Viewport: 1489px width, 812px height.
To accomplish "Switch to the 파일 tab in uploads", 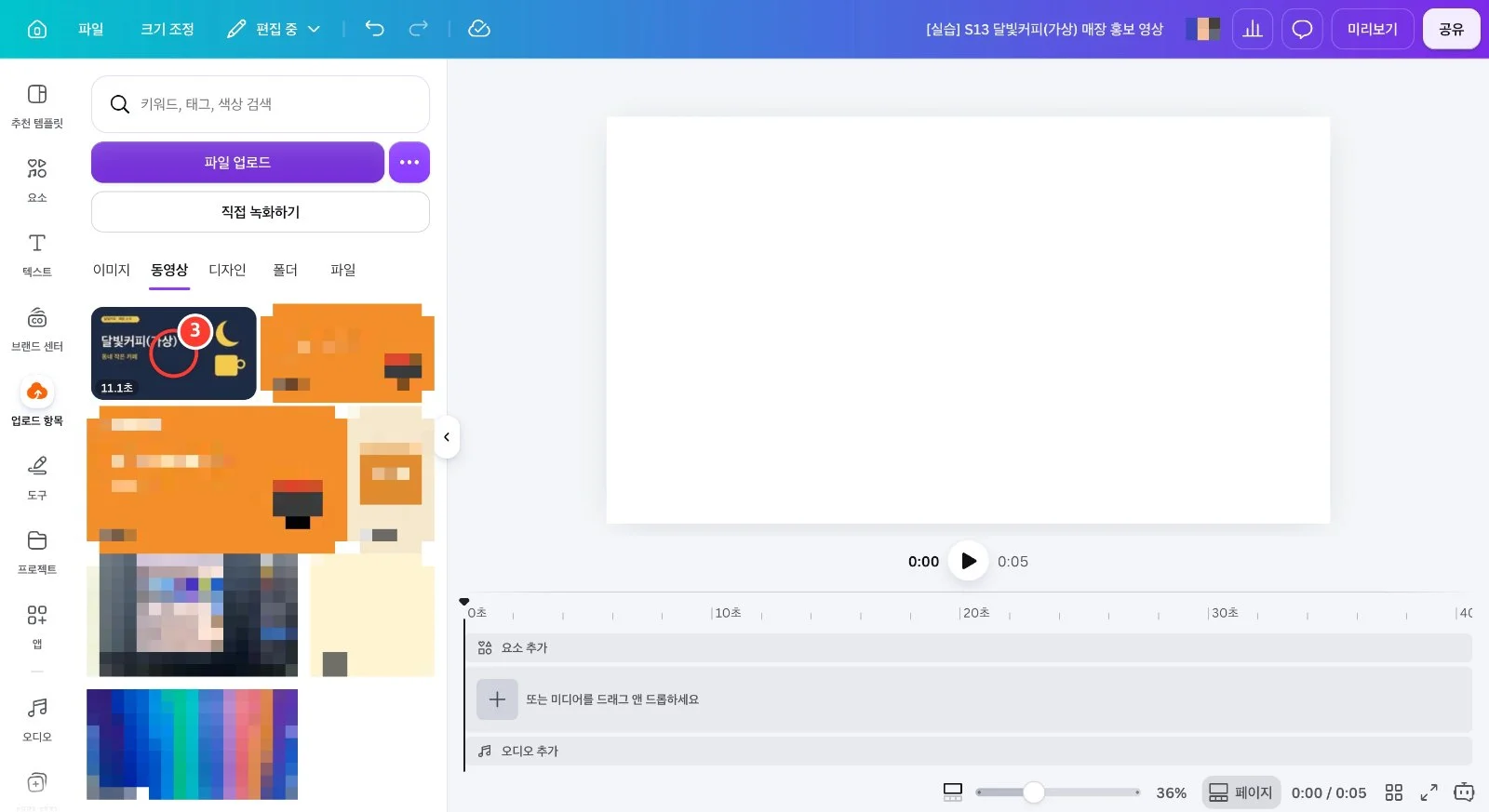I will (342, 270).
